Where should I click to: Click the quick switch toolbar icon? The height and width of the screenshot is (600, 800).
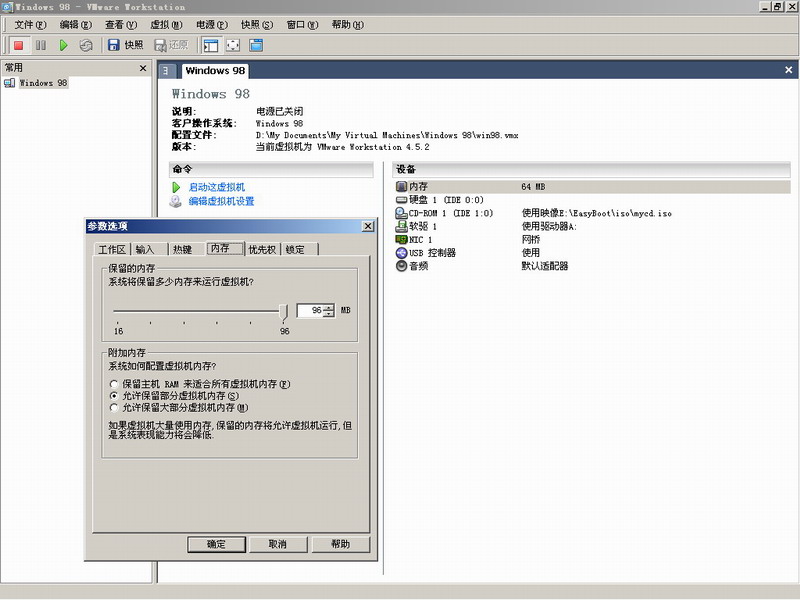256,45
